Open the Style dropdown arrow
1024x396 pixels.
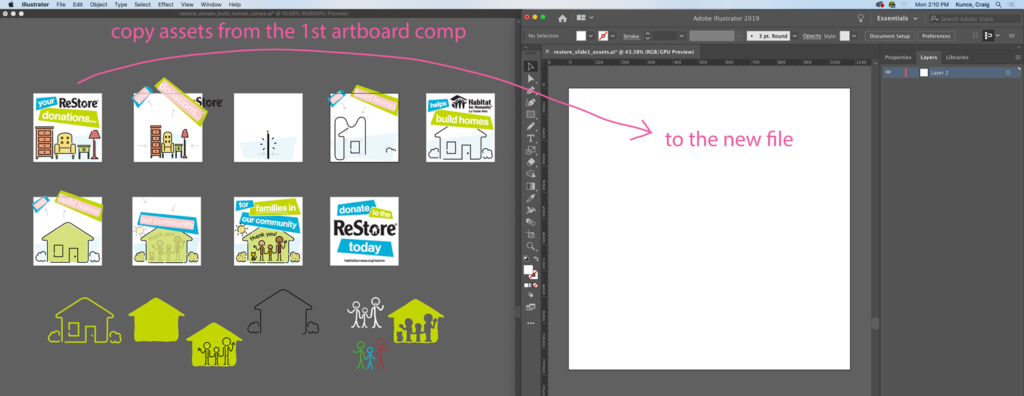(855, 36)
